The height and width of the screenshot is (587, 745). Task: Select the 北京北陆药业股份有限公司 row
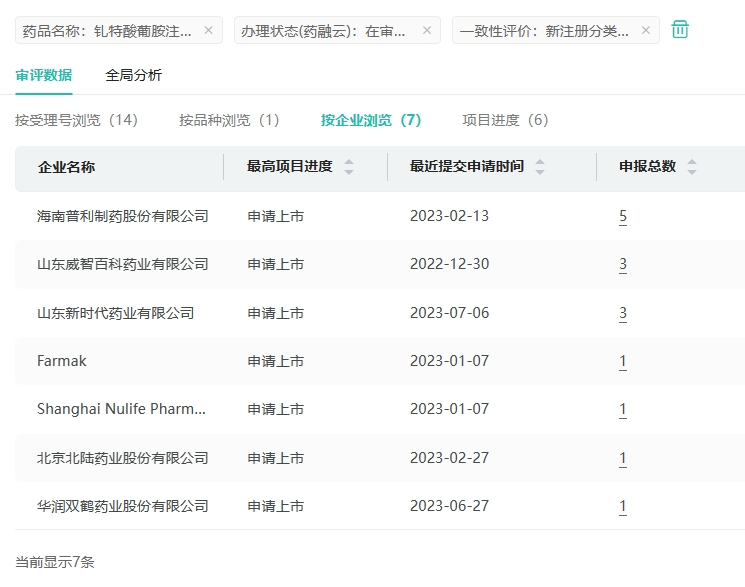tap(122, 458)
